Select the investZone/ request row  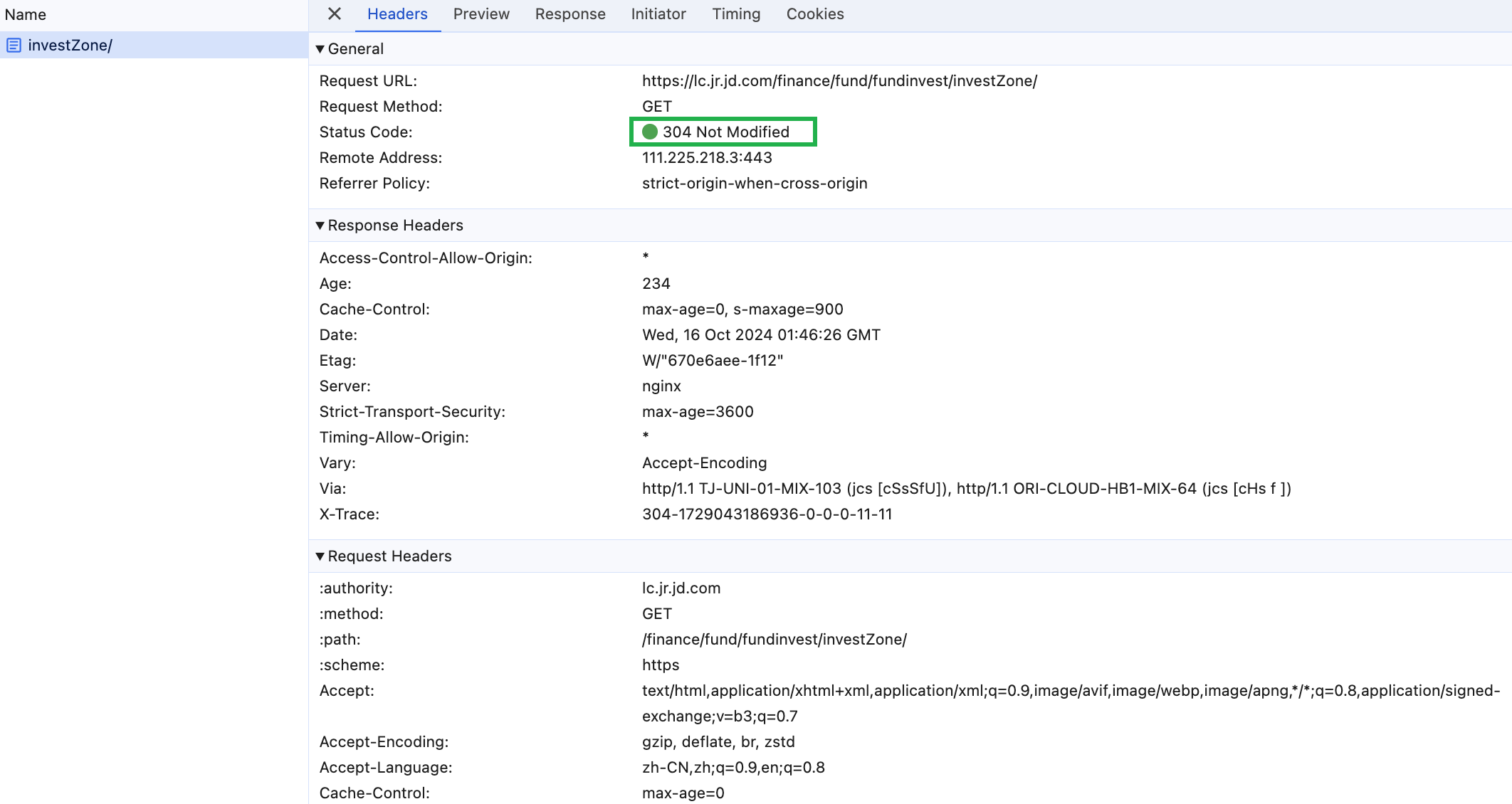(70, 46)
